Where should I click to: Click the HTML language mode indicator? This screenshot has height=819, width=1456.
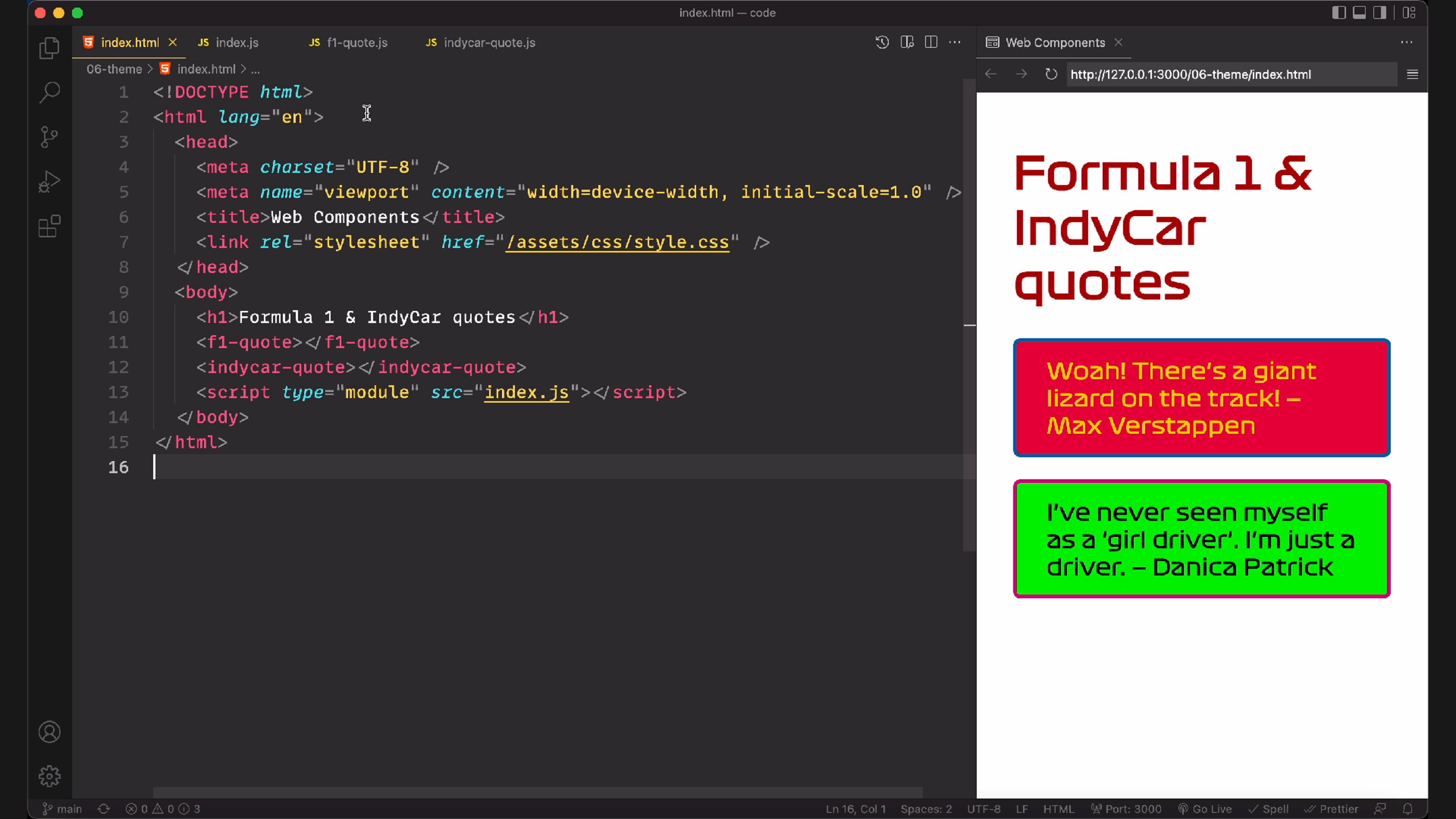(x=1058, y=809)
